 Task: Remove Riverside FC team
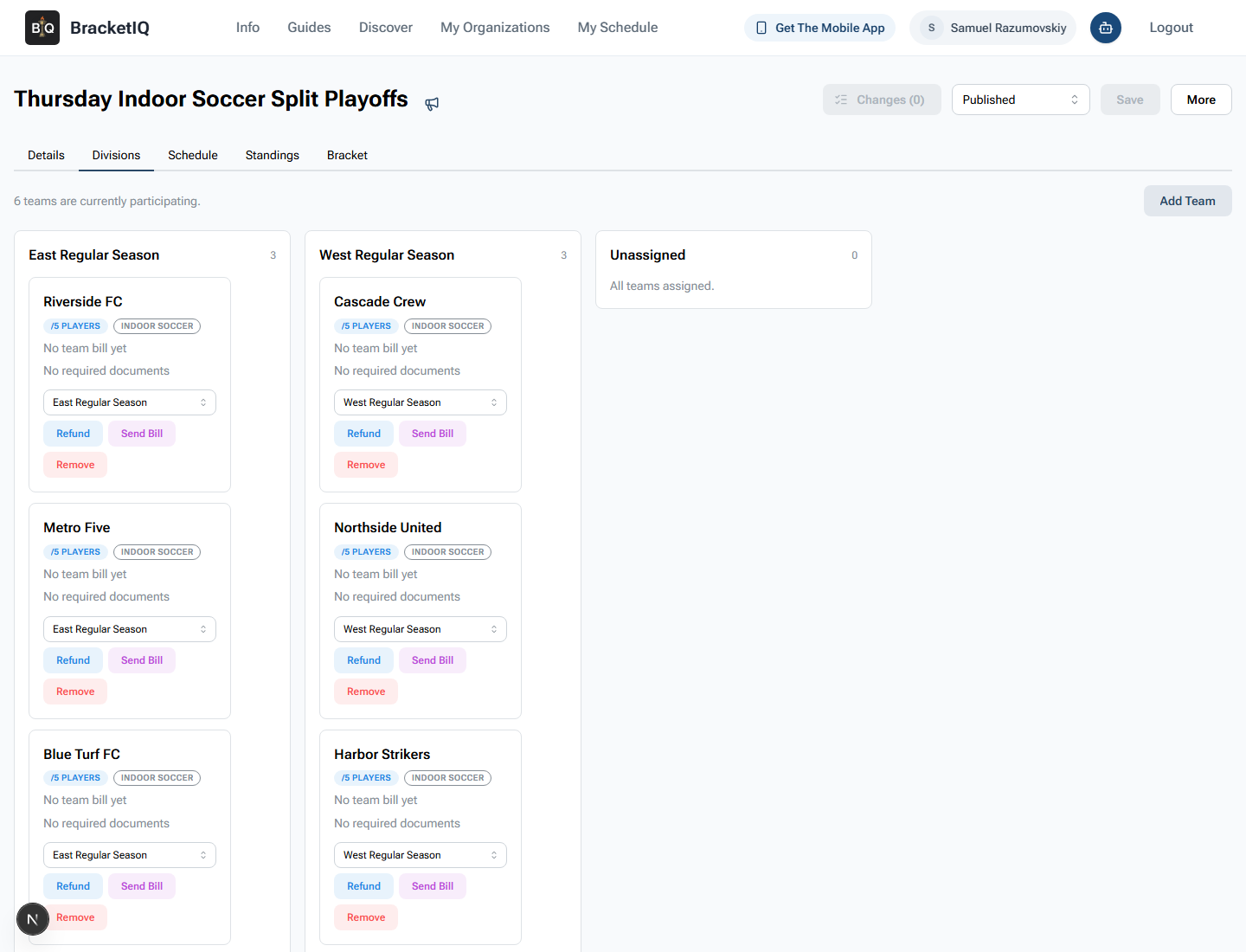[75, 465]
